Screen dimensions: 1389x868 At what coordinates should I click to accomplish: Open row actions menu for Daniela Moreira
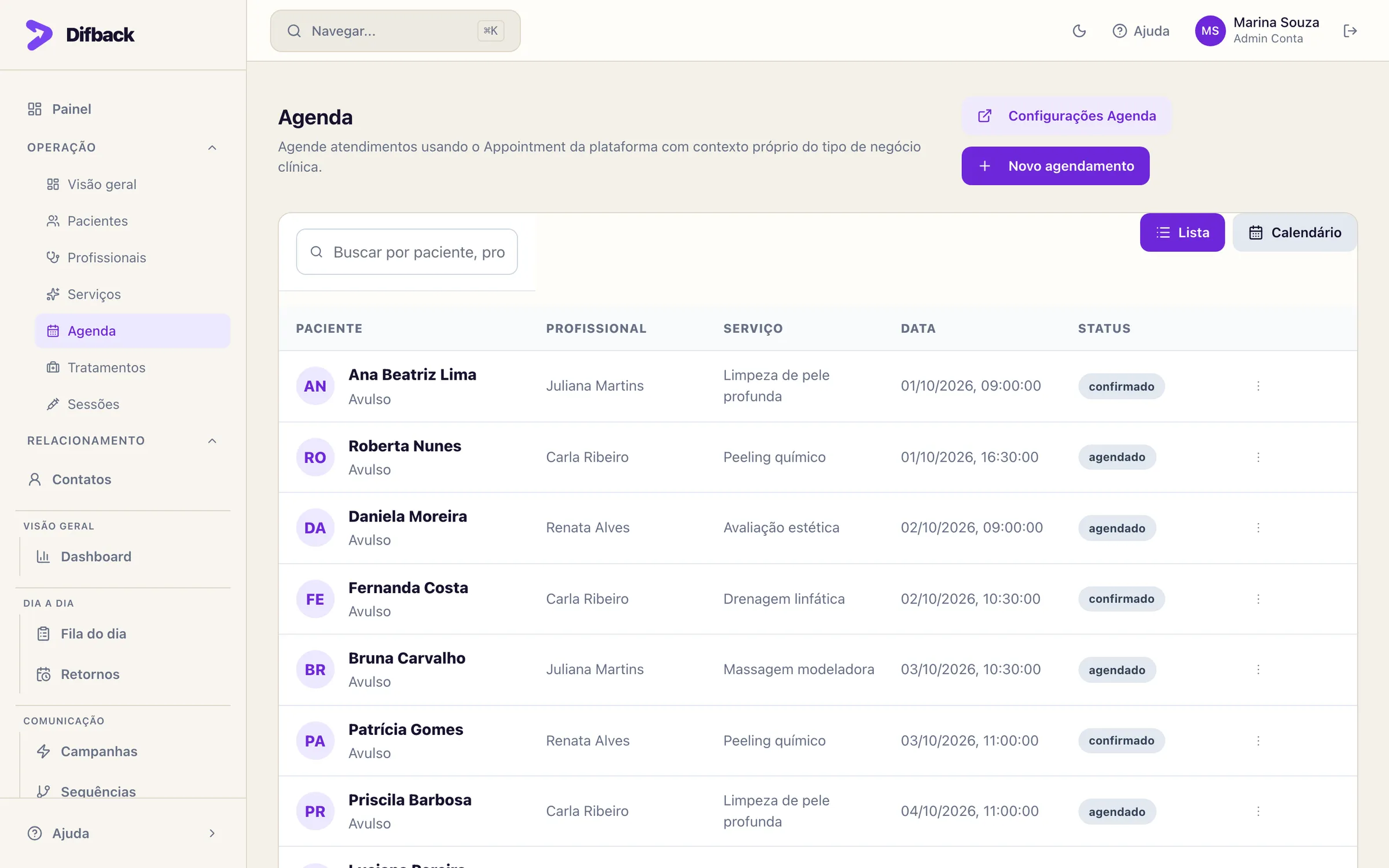pyautogui.click(x=1258, y=528)
